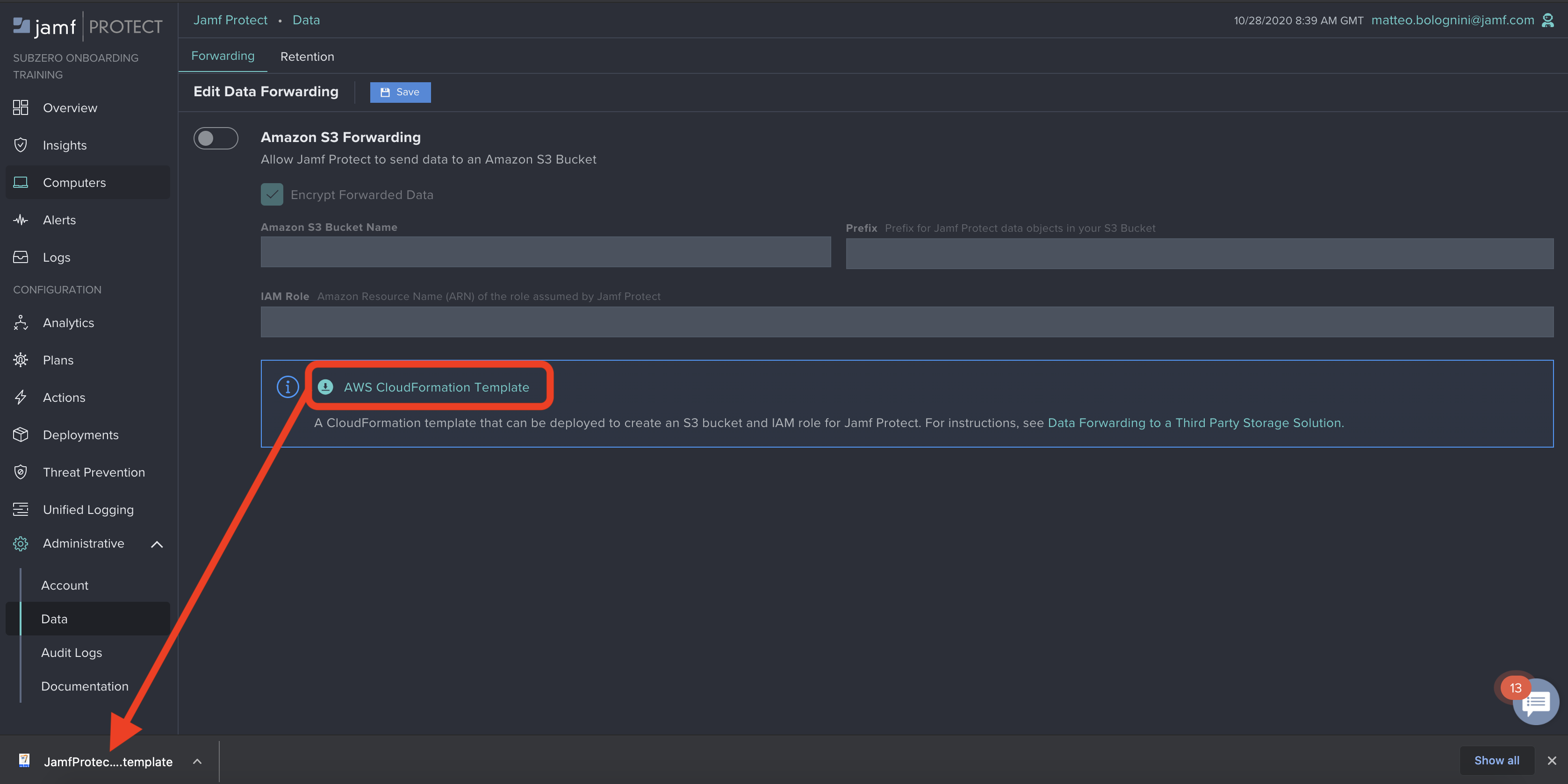Click the CloudFormation download icon

326,387
